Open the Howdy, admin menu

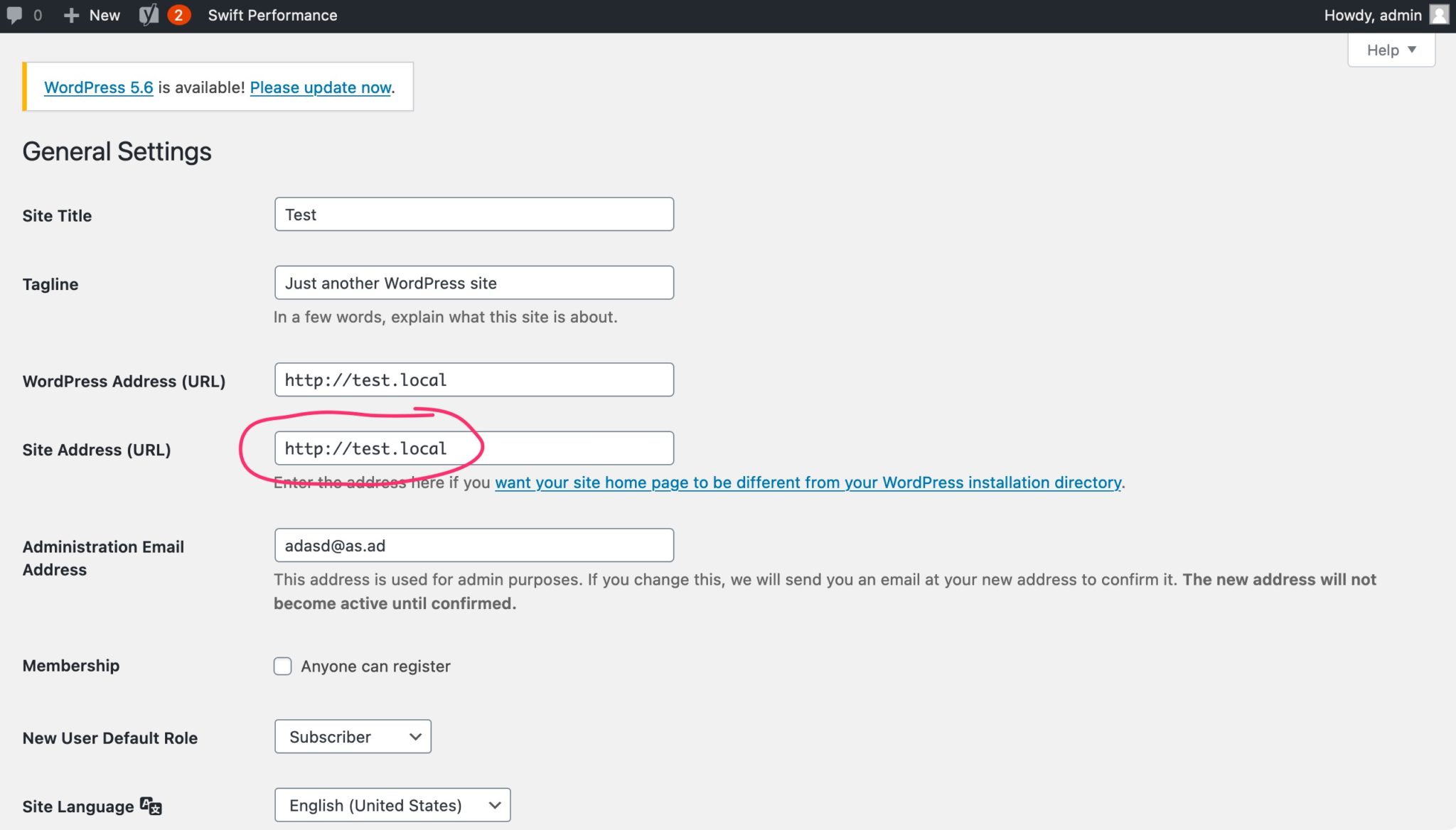click(1372, 14)
